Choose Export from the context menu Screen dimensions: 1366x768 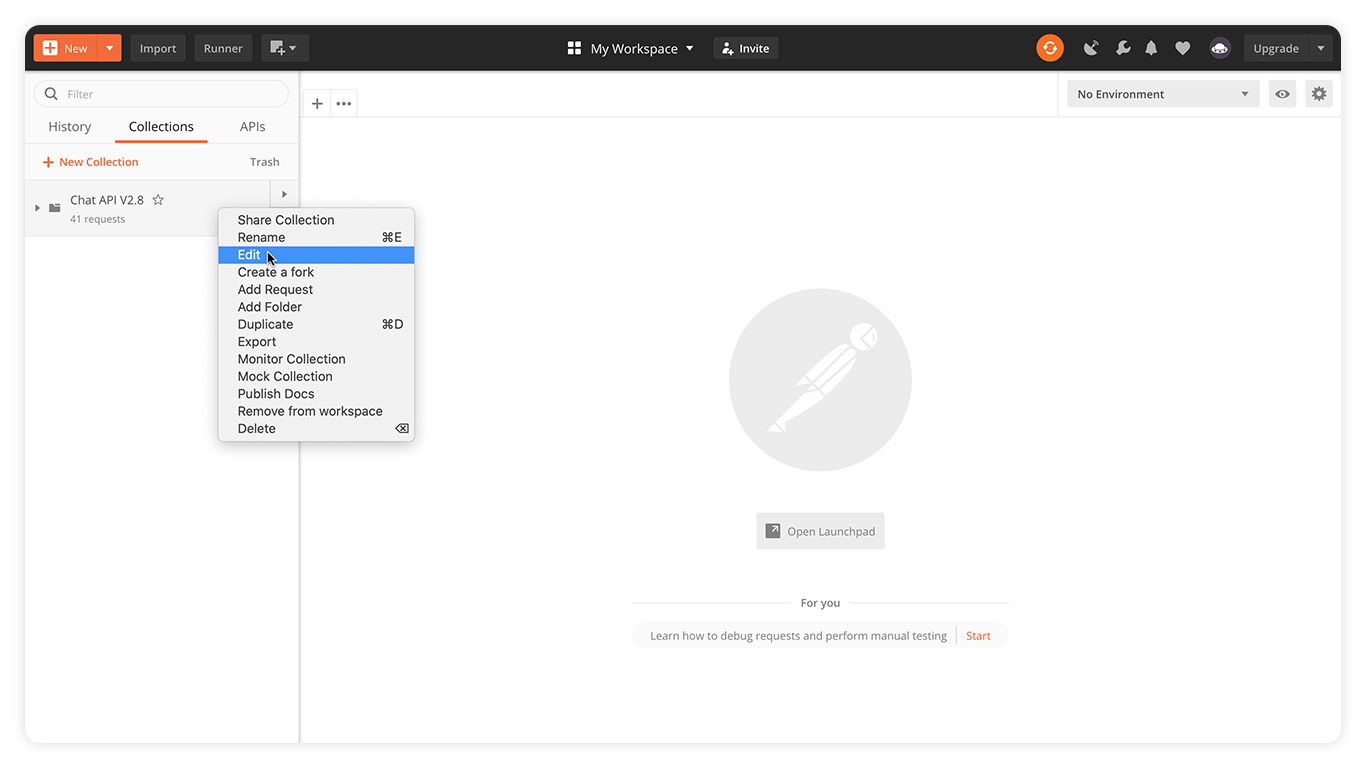pyautogui.click(x=316, y=342)
